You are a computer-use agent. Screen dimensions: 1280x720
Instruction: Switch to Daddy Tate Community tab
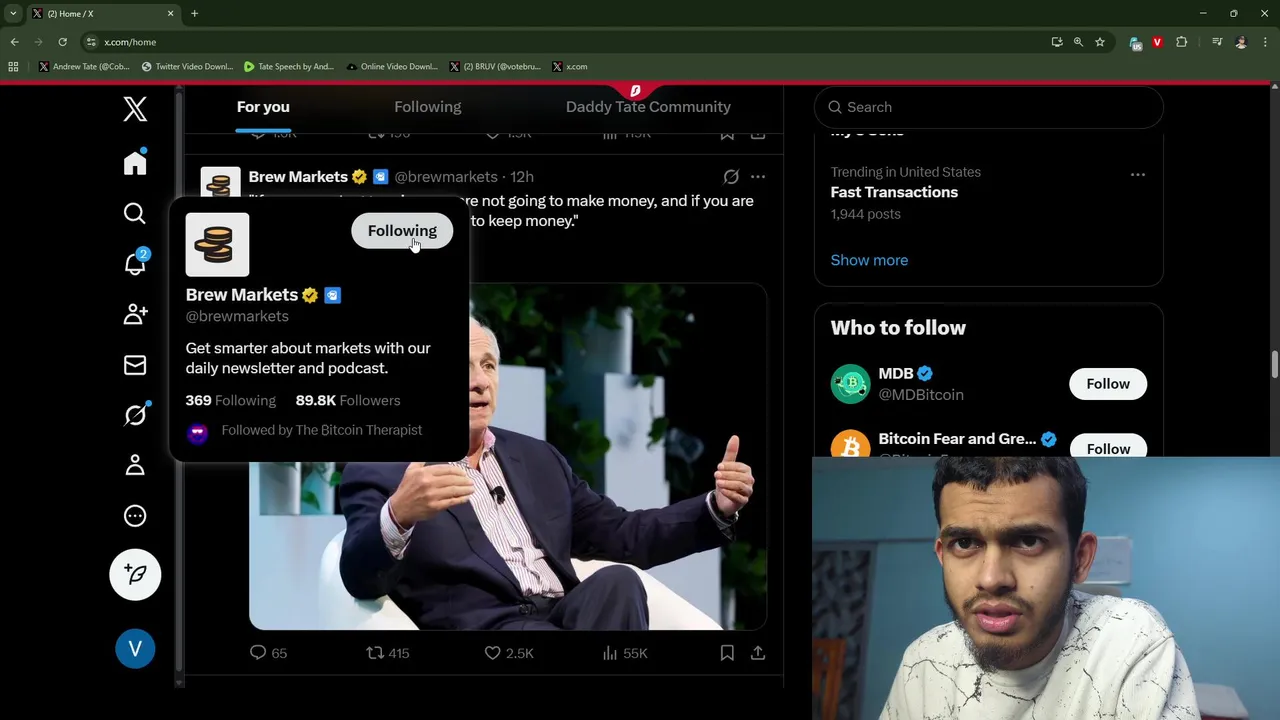click(648, 107)
